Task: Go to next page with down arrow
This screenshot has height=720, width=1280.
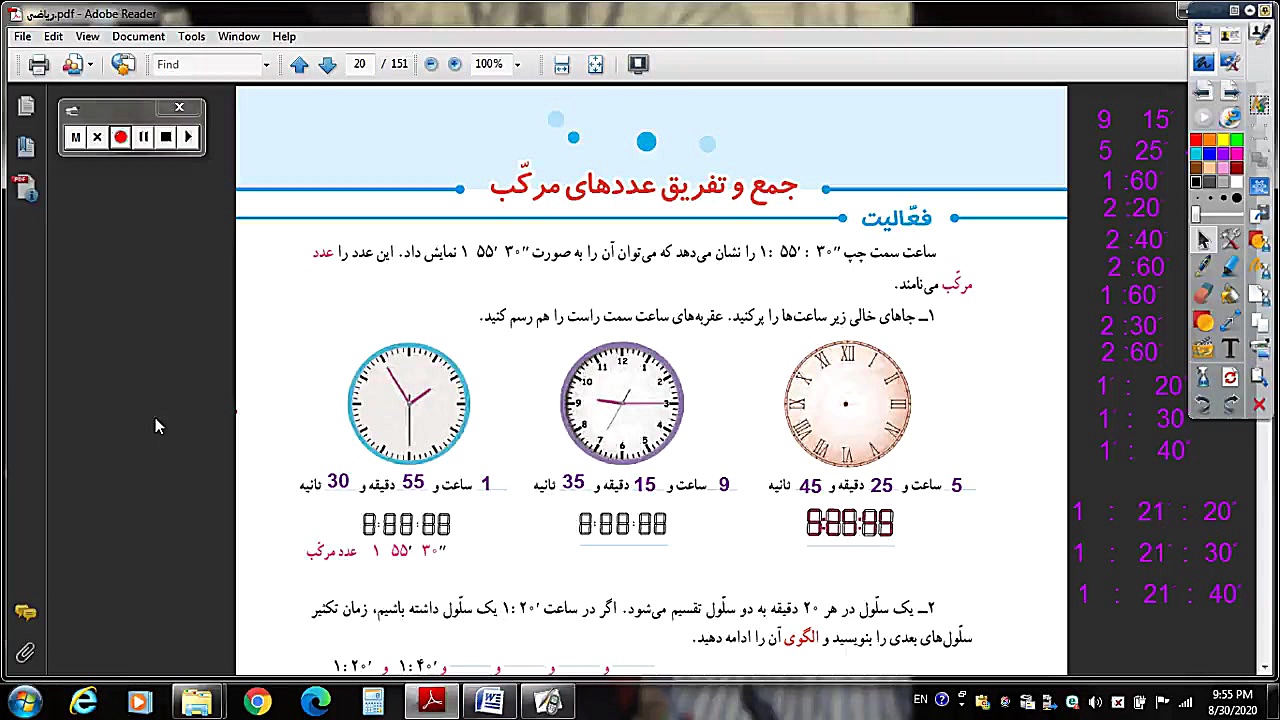Action: click(327, 65)
